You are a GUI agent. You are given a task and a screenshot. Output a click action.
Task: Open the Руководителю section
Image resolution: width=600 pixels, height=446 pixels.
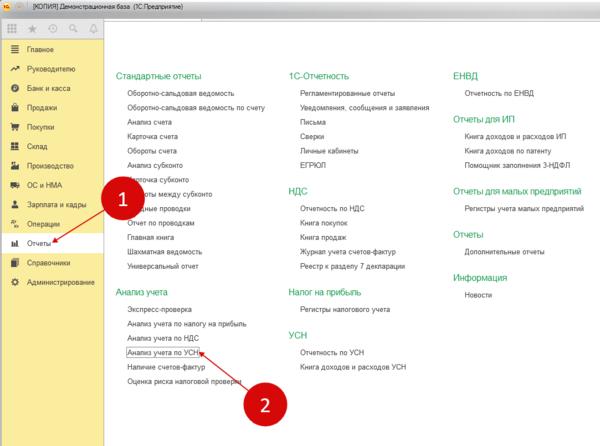tap(51, 69)
